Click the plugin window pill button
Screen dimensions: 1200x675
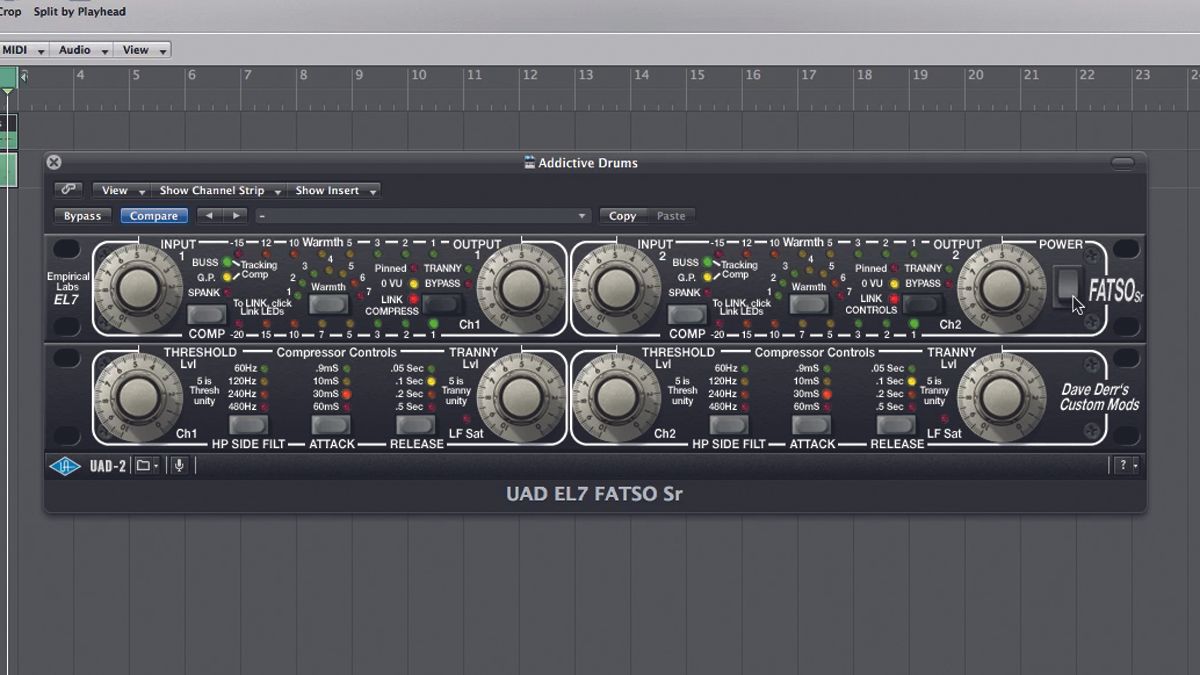pos(1123,162)
